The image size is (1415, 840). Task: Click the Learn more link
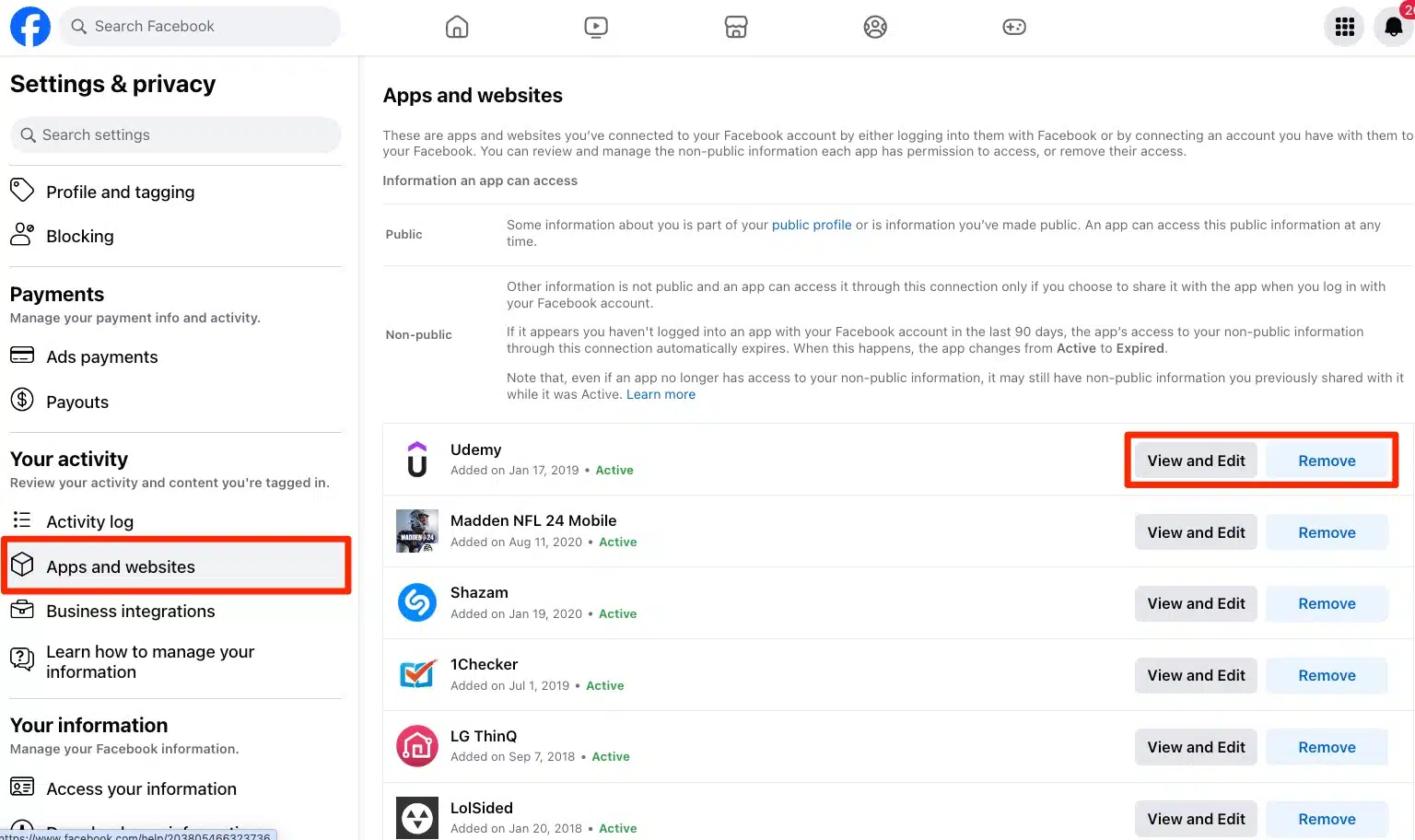click(x=661, y=394)
